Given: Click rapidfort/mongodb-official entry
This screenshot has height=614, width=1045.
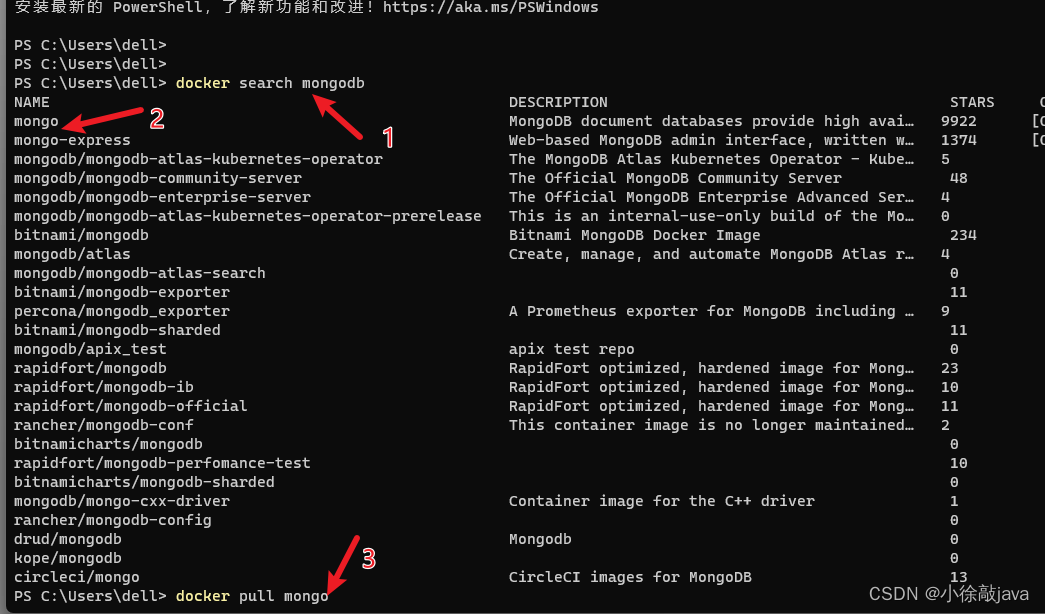Looking at the screenshot, I should coord(131,406).
